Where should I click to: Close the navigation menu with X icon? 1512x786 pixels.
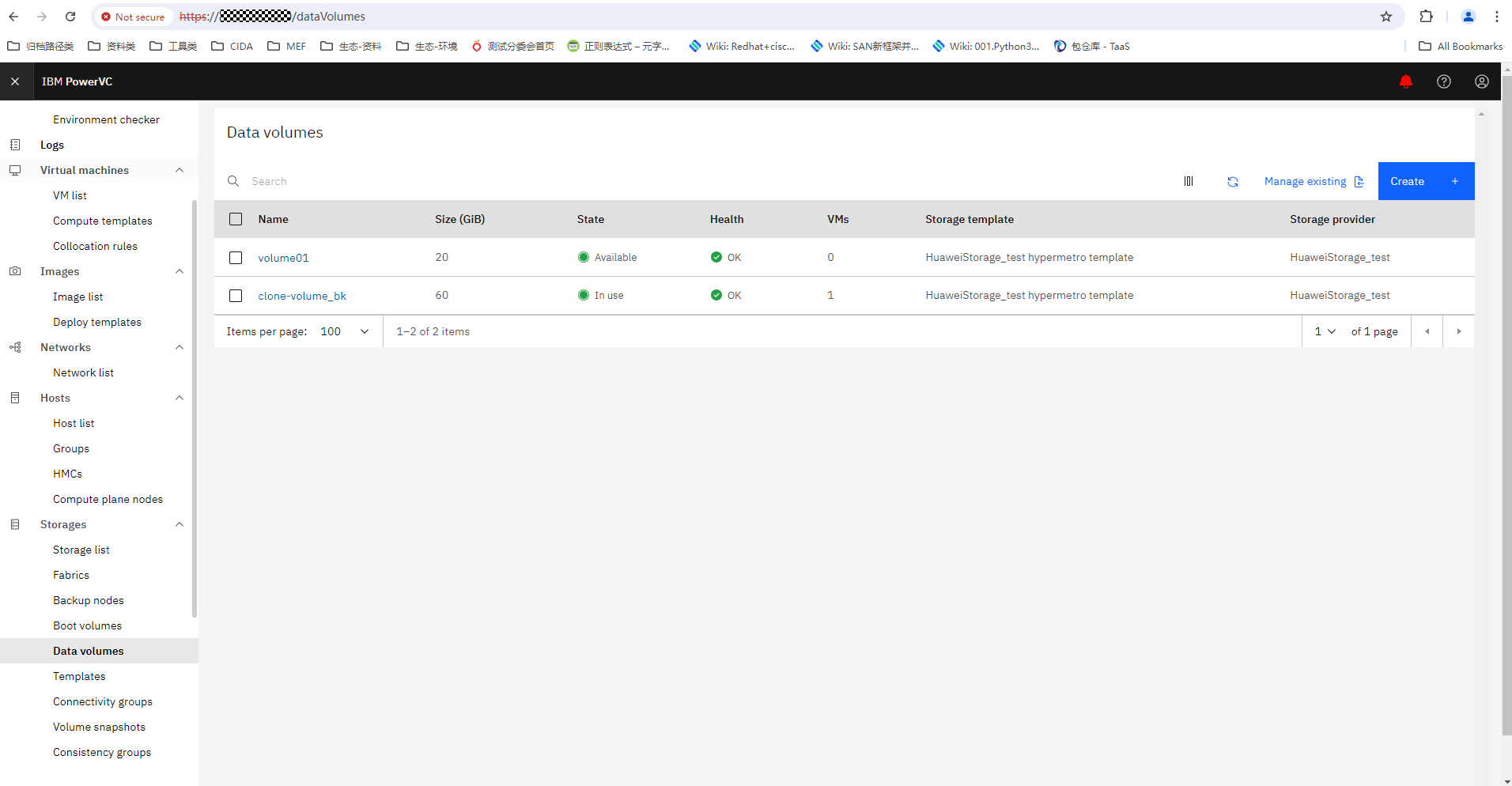(15, 81)
